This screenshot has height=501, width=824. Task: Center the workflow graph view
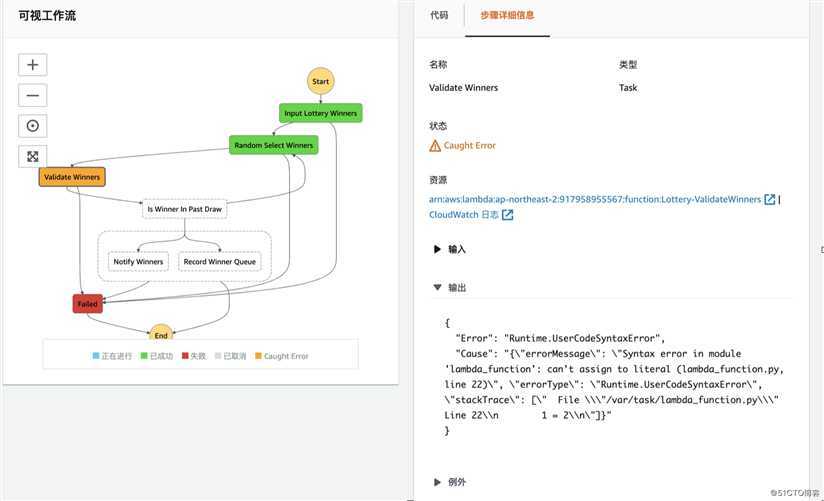coord(33,126)
